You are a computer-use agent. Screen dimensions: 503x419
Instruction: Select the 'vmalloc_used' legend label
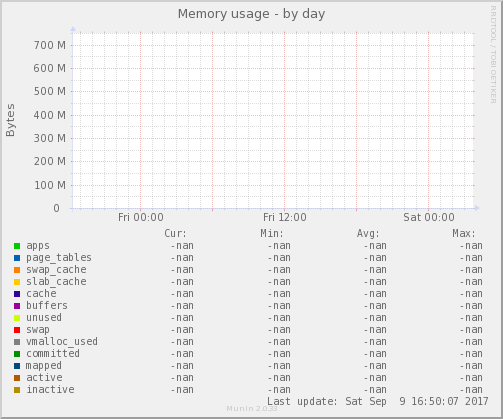pos(62,342)
